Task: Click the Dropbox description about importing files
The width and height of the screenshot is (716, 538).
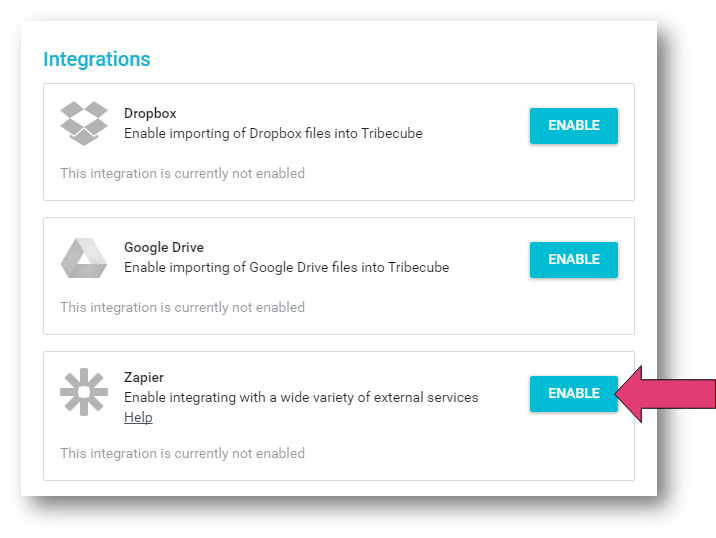Action: (x=273, y=133)
